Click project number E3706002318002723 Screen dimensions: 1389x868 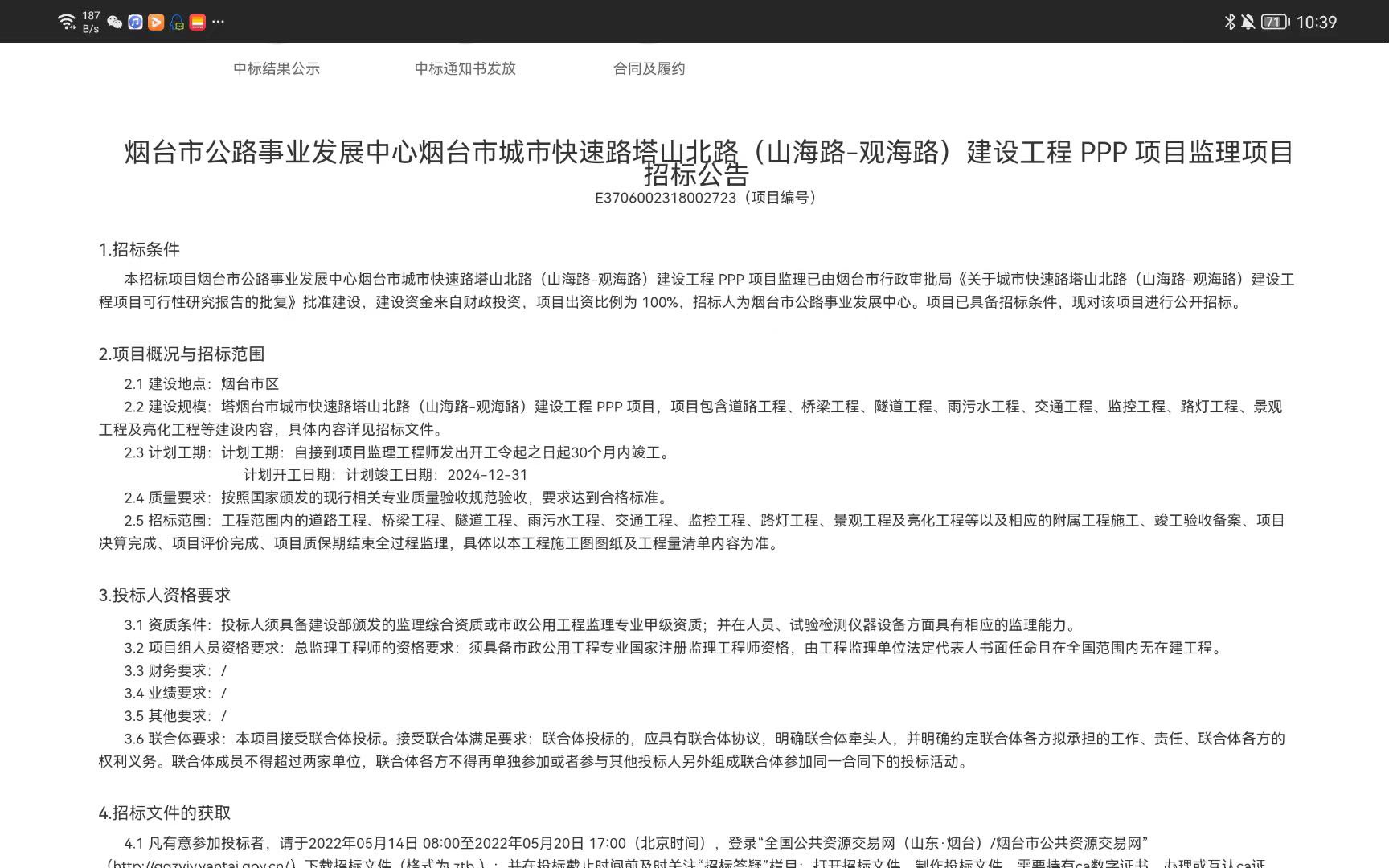tap(666, 198)
